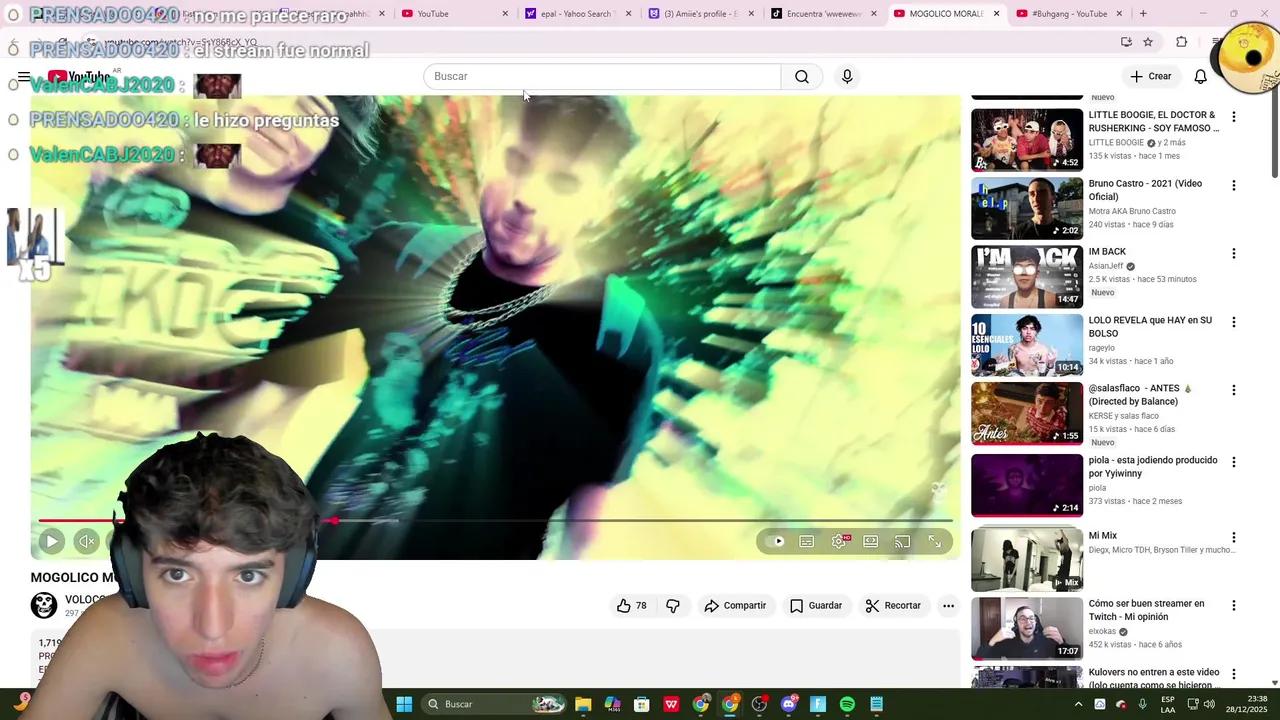The image size is (1280, 720).
Task: Open Microsoft Store from the taskbar
Action: tap(642, 704)
